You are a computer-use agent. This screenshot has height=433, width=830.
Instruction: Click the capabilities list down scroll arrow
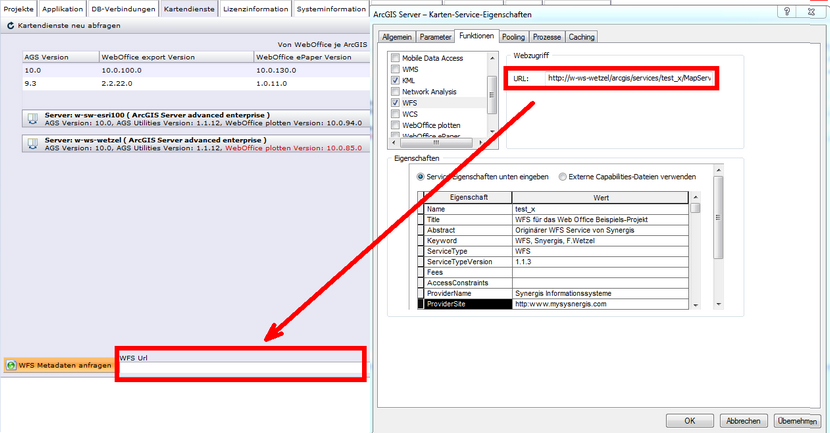(x=492, y=132)
